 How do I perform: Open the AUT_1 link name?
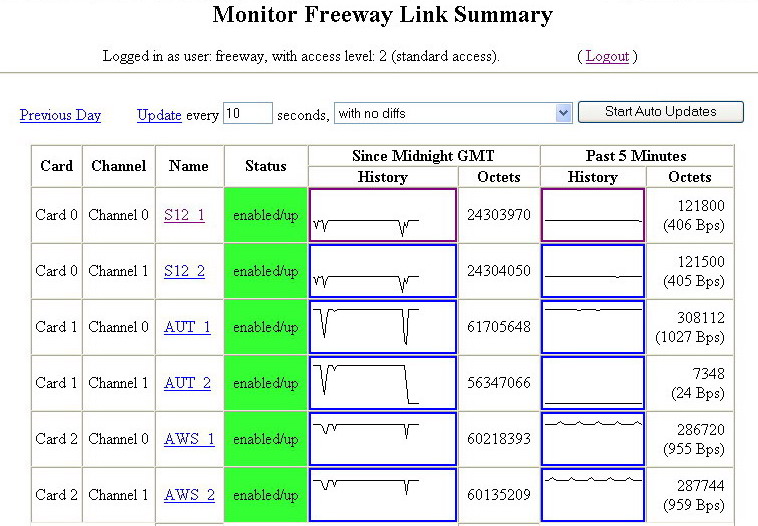click(187, 327)
